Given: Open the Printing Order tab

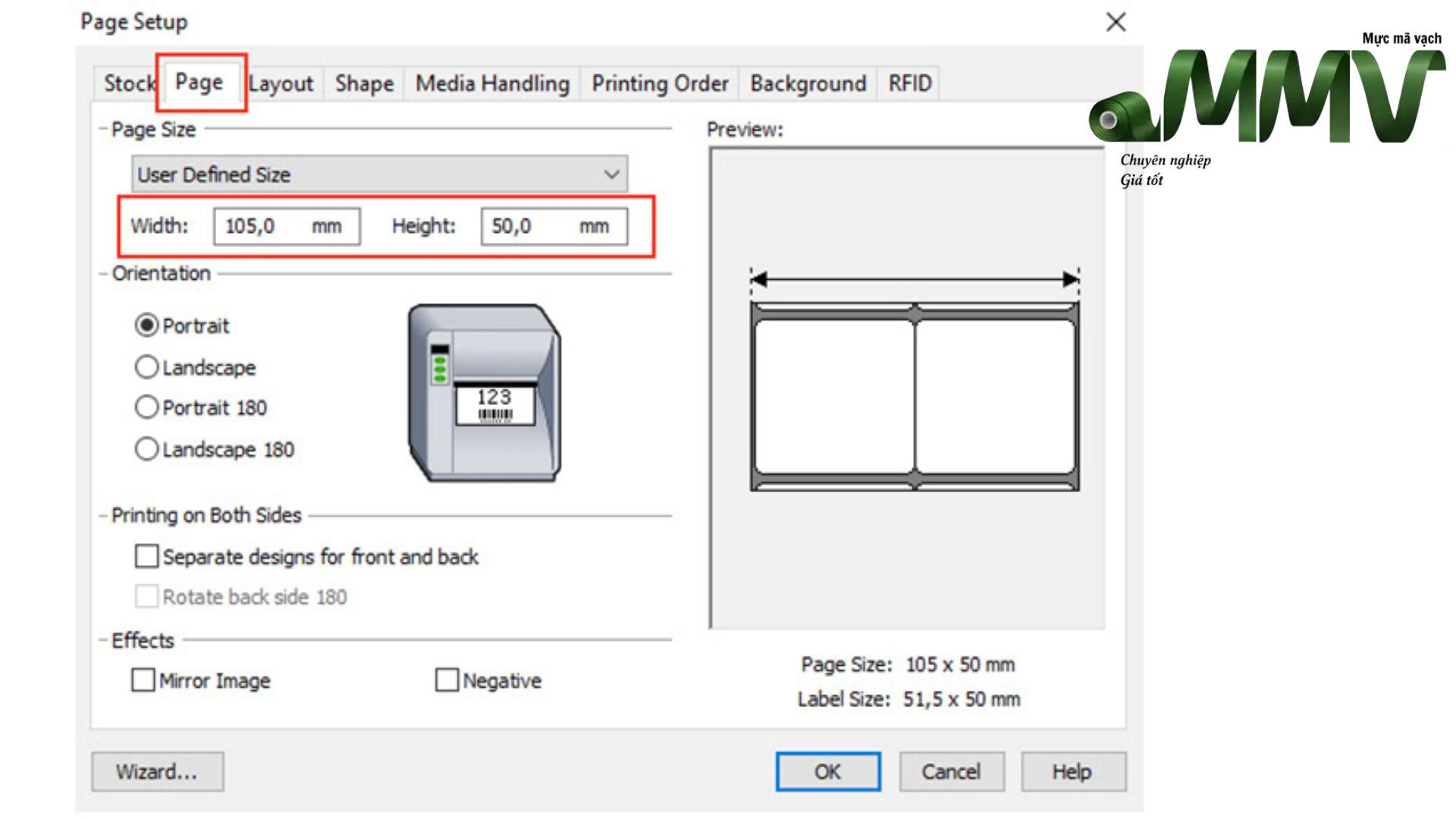Looking at the screenshot, I should [660, 83].
